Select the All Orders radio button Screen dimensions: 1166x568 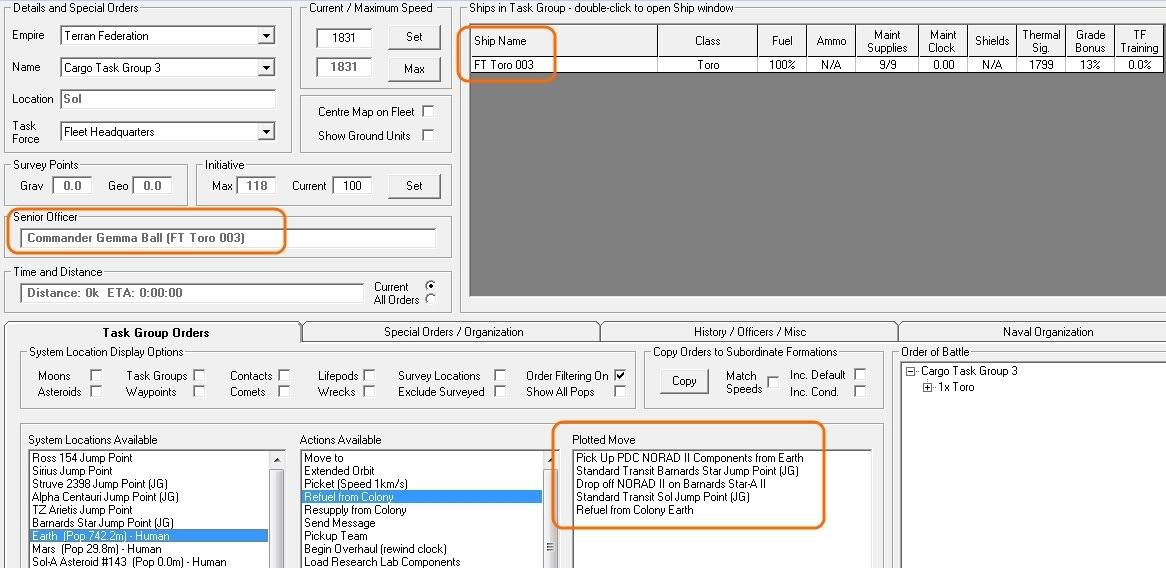(429, 300)
